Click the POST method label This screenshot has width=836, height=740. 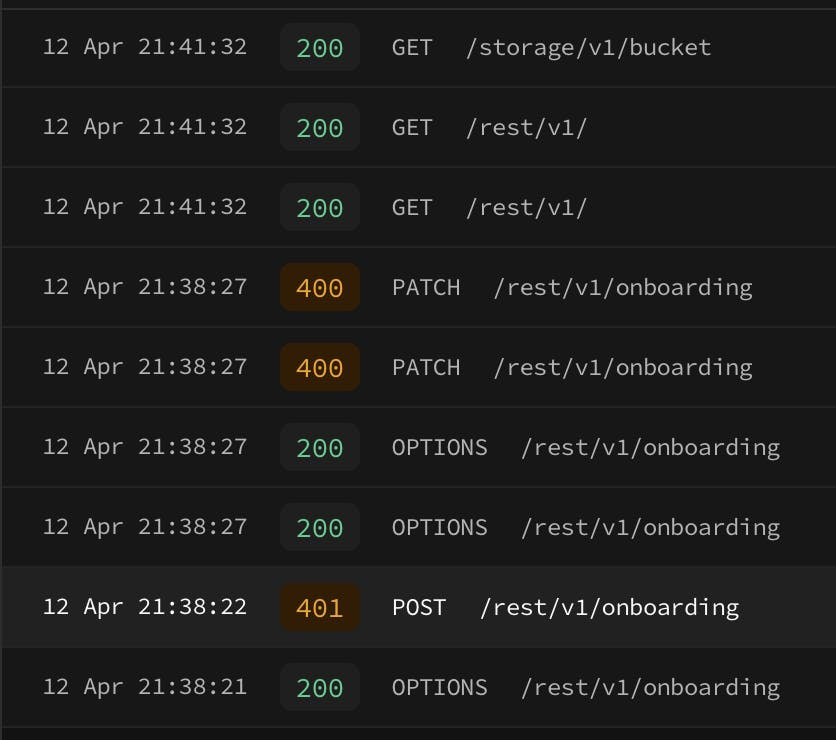[418, 607]
